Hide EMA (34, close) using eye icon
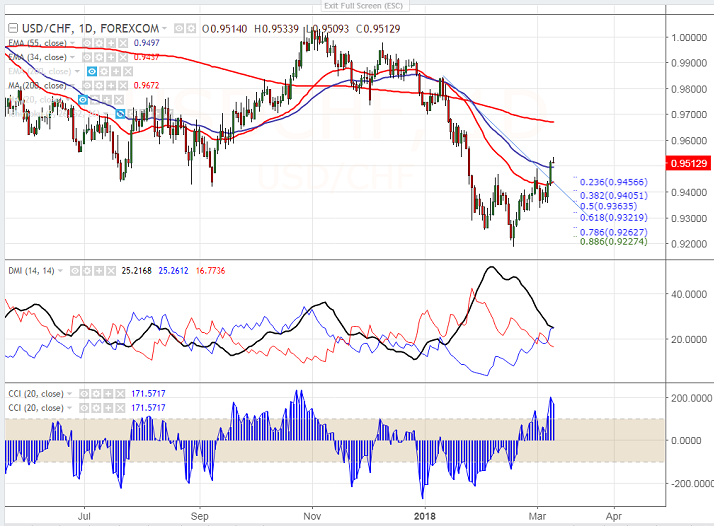Screen dimensions: 714x526 (x=87, y=57)
